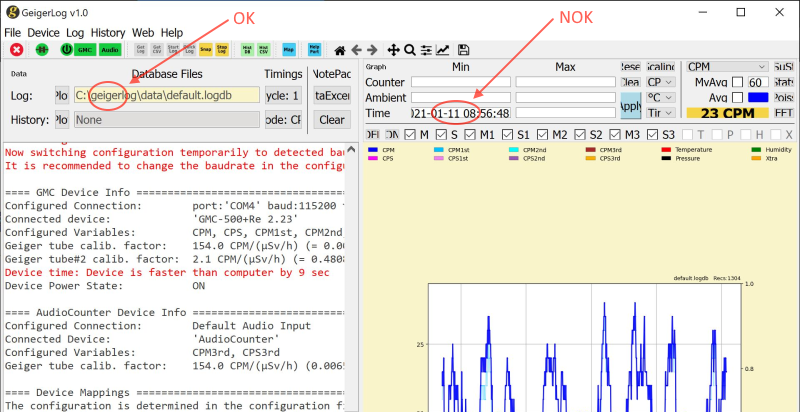Click the Stats button
Viewport: 800px width, 412px height.
783,82
